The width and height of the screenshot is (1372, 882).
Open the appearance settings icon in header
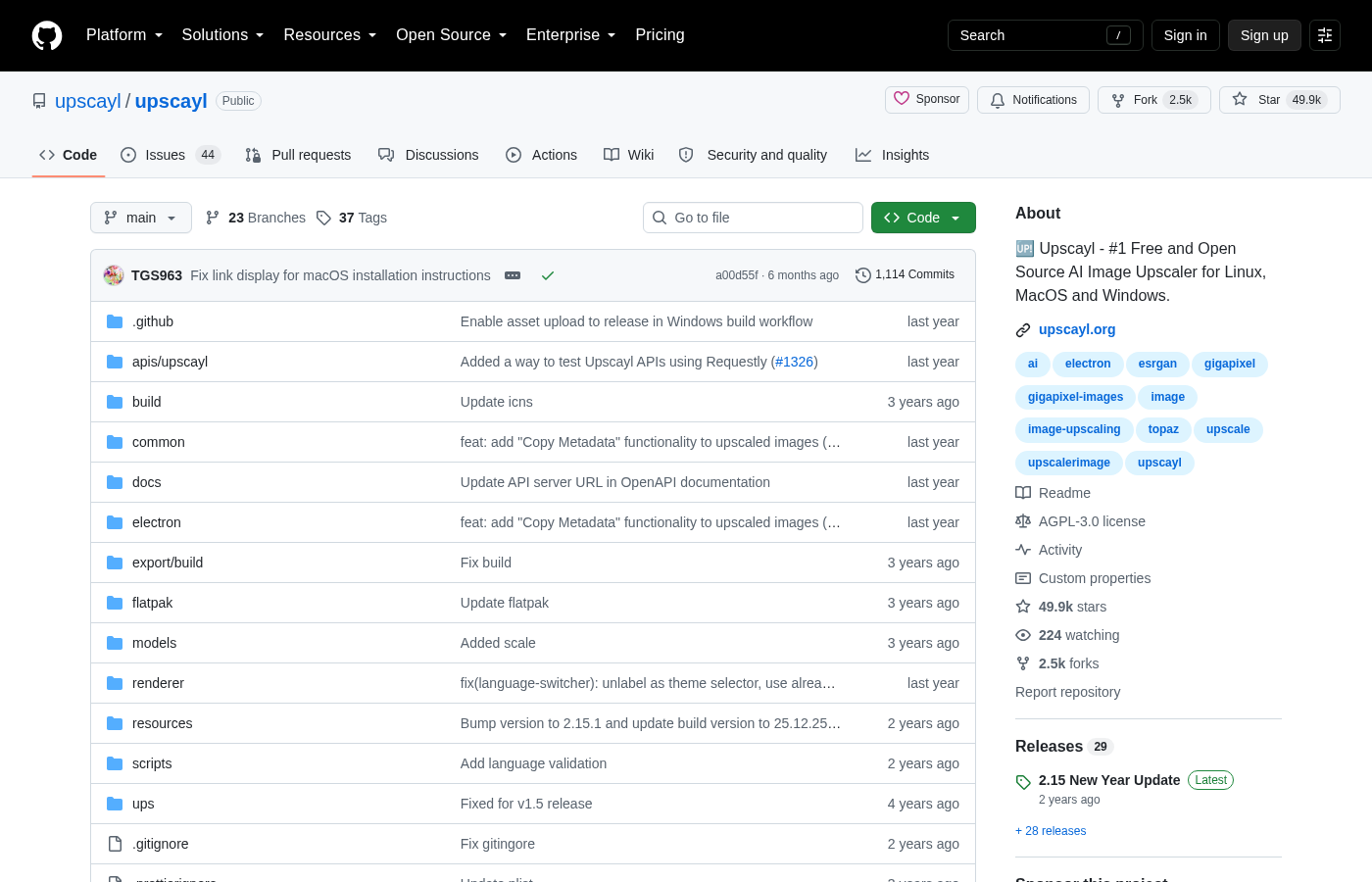pos(1325,35)
